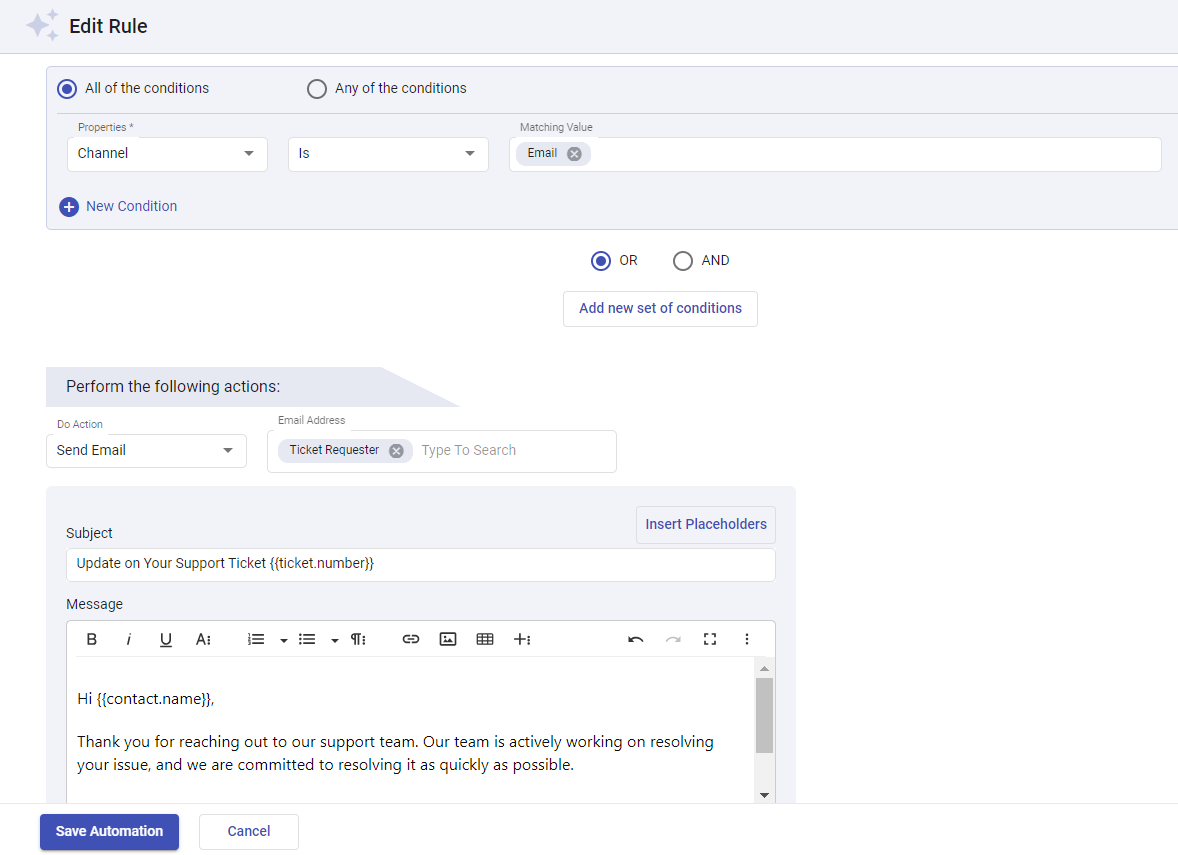Open more editor options via the overflow menu
Image resolution: width=1178 pixels, height=855 pixels.
click(747, 639)
